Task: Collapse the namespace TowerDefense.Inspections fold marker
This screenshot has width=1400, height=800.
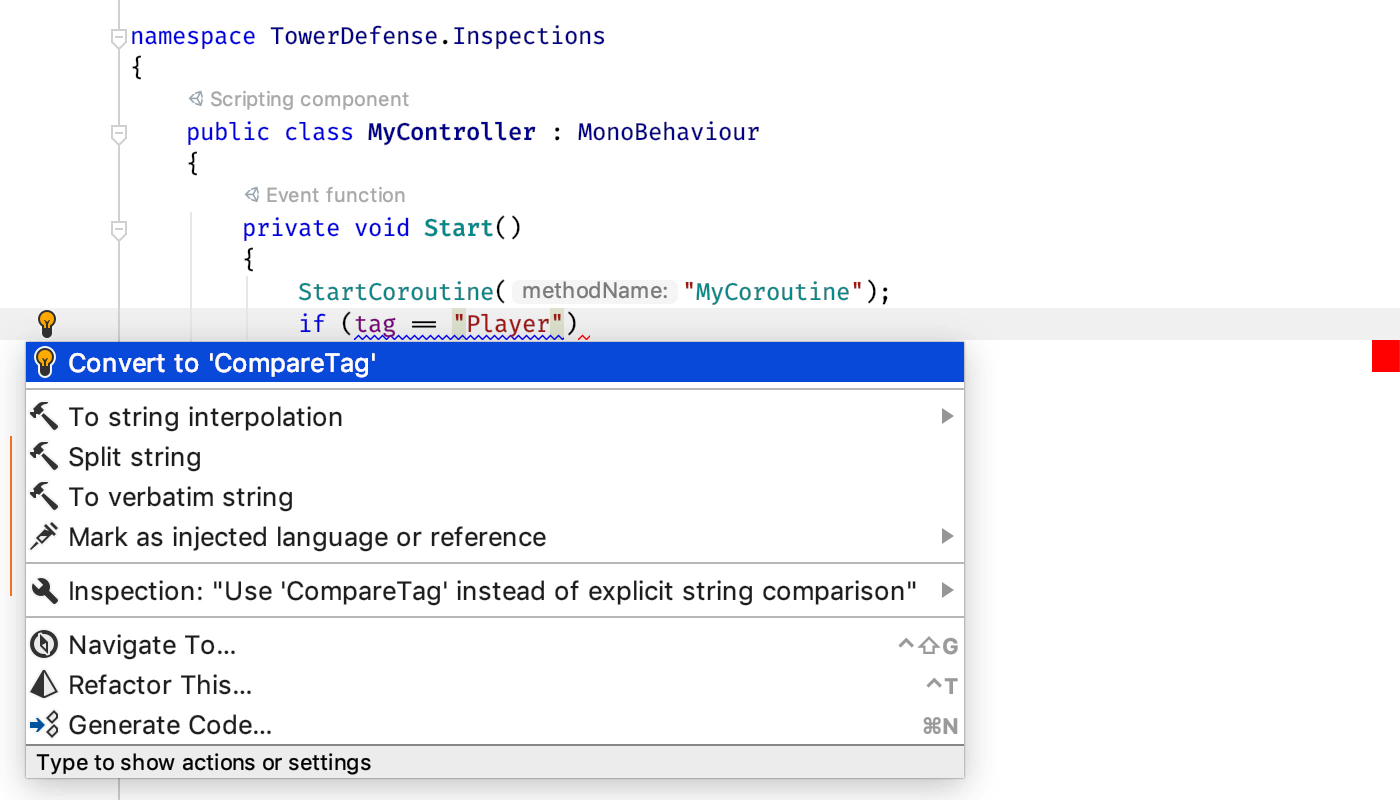Action: pyautogui.click(x=118, y=37)
